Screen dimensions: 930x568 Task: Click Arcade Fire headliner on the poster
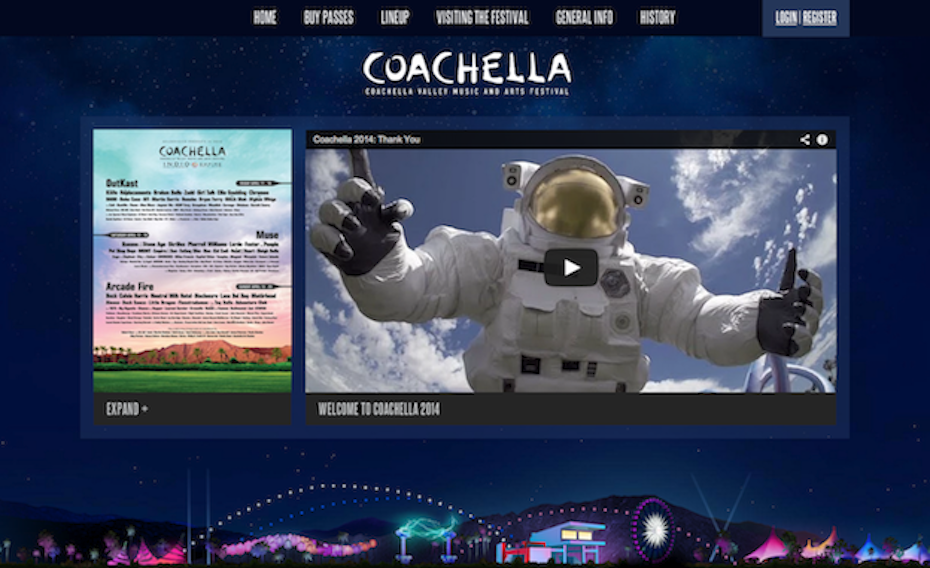click(x=129, y=286)
